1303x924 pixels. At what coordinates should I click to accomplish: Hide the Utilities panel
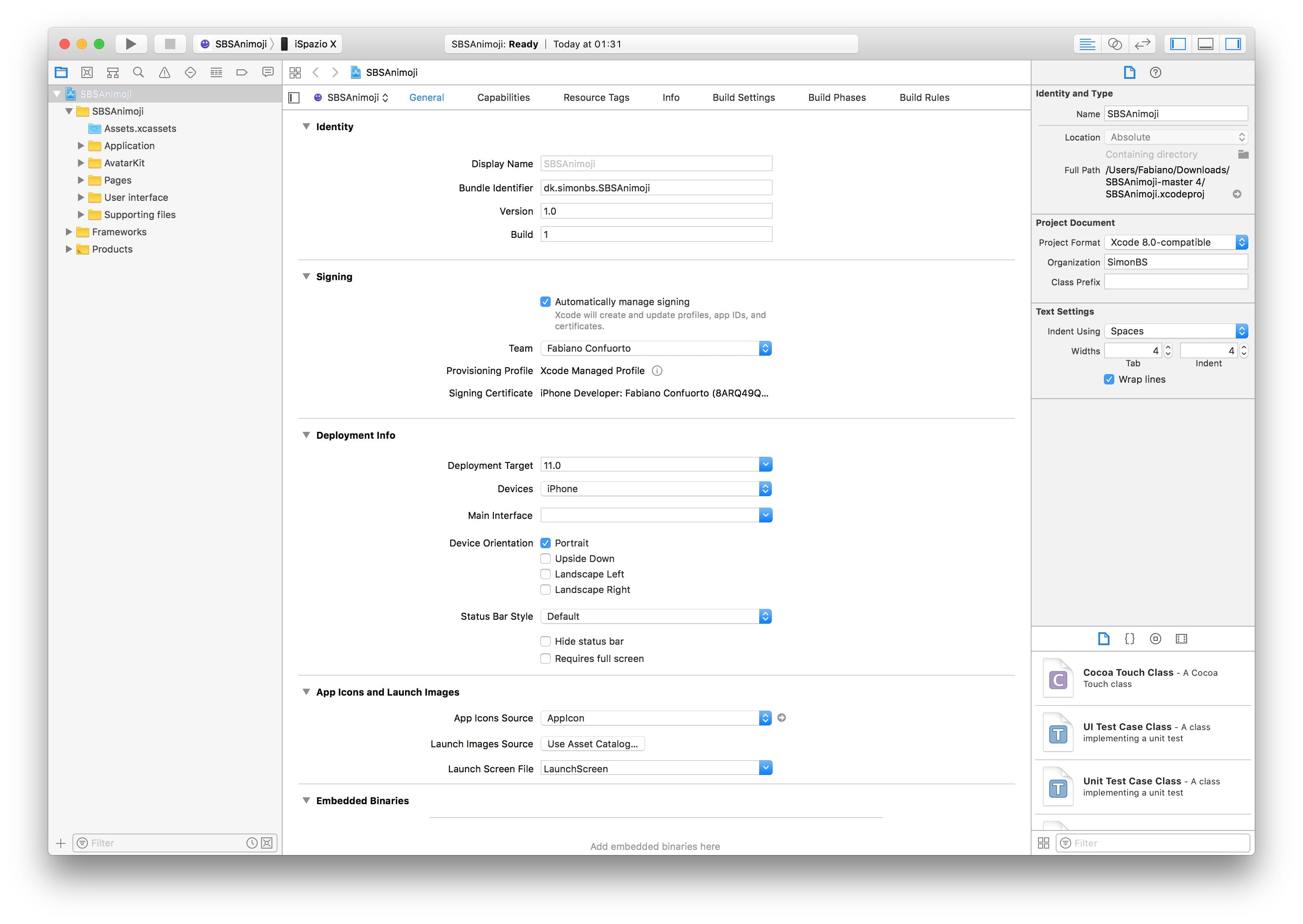point(1233,44)
